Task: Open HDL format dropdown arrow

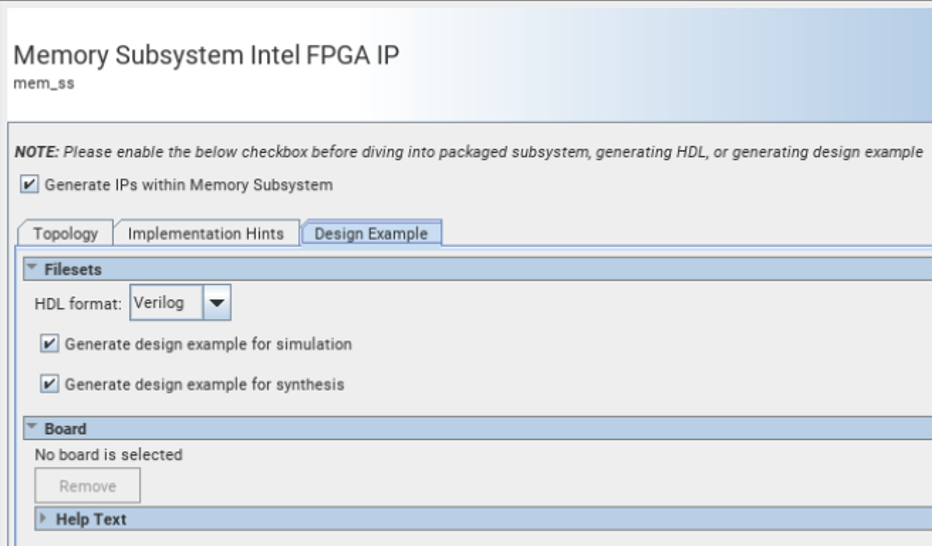Action: [x=216, y=303]
